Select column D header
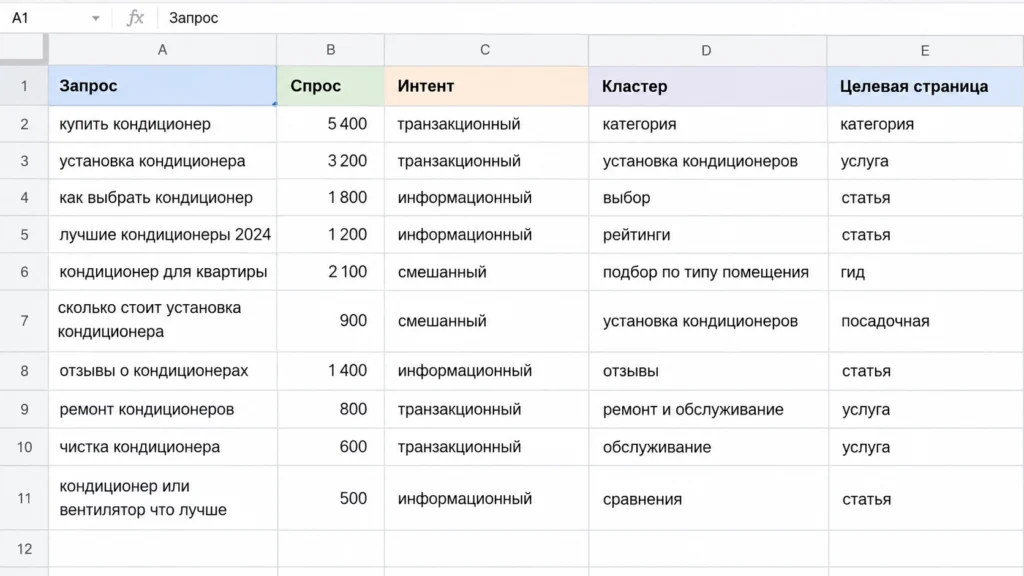This screenshot has height=576, width=1024. click(x=707, y=50)
